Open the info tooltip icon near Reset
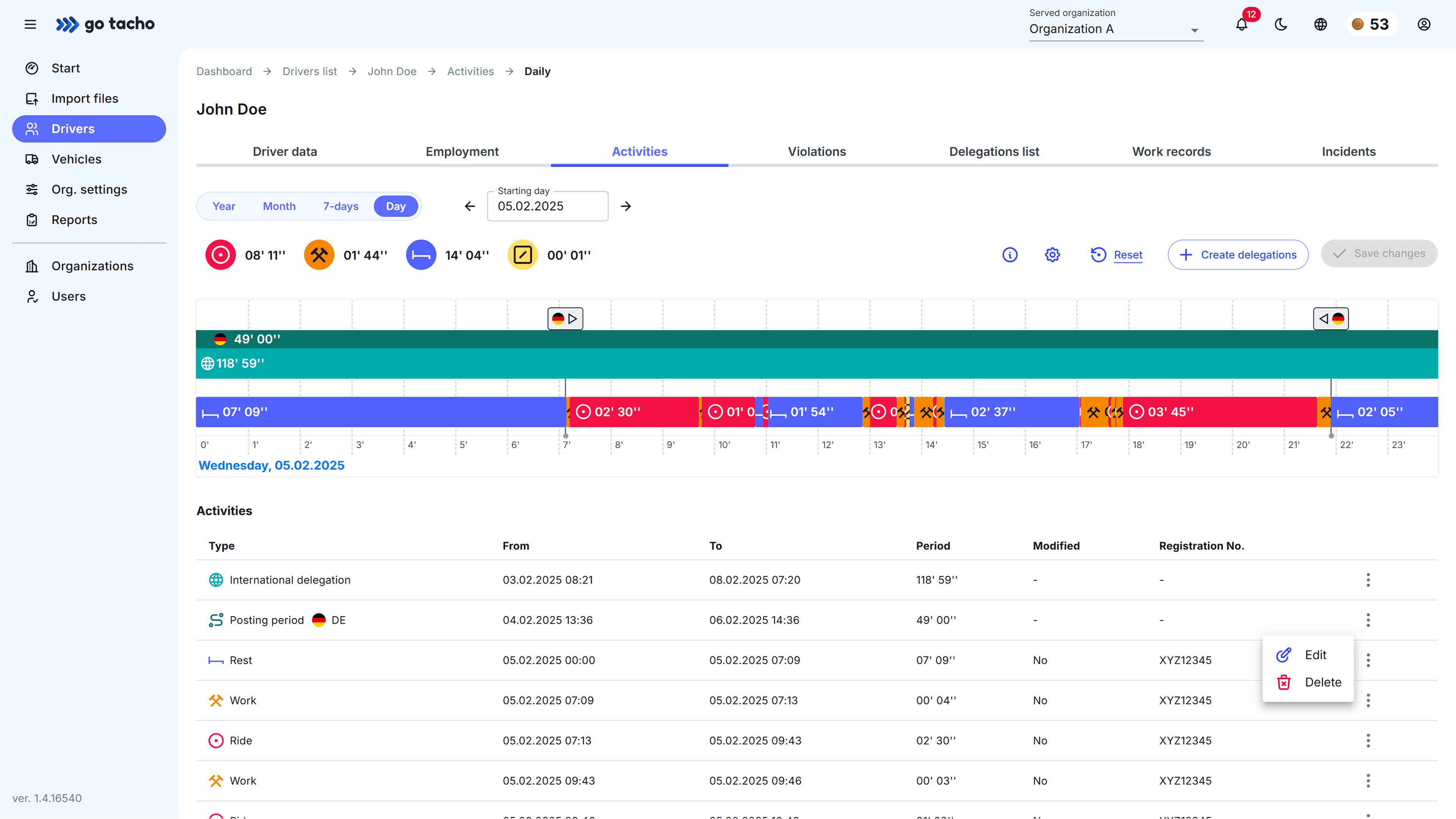This screenshot has height=819, width=1456. (1010, 255)
